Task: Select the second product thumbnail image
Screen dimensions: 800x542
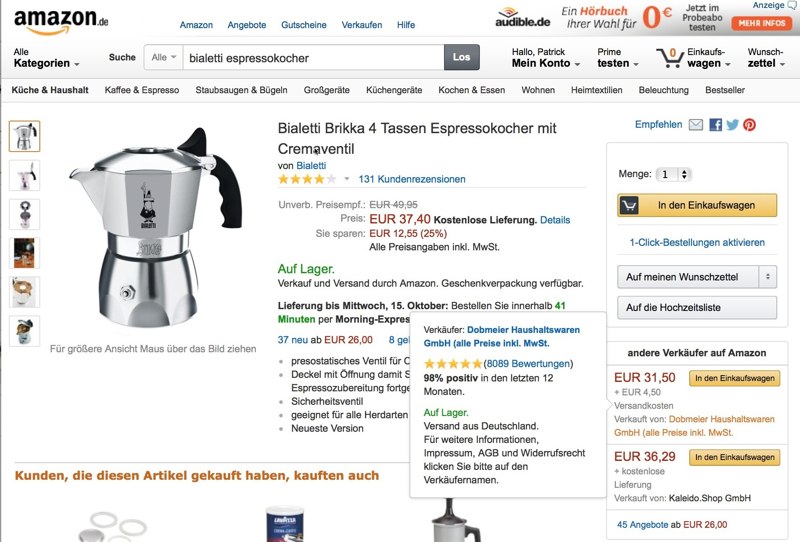Action: 24,175
